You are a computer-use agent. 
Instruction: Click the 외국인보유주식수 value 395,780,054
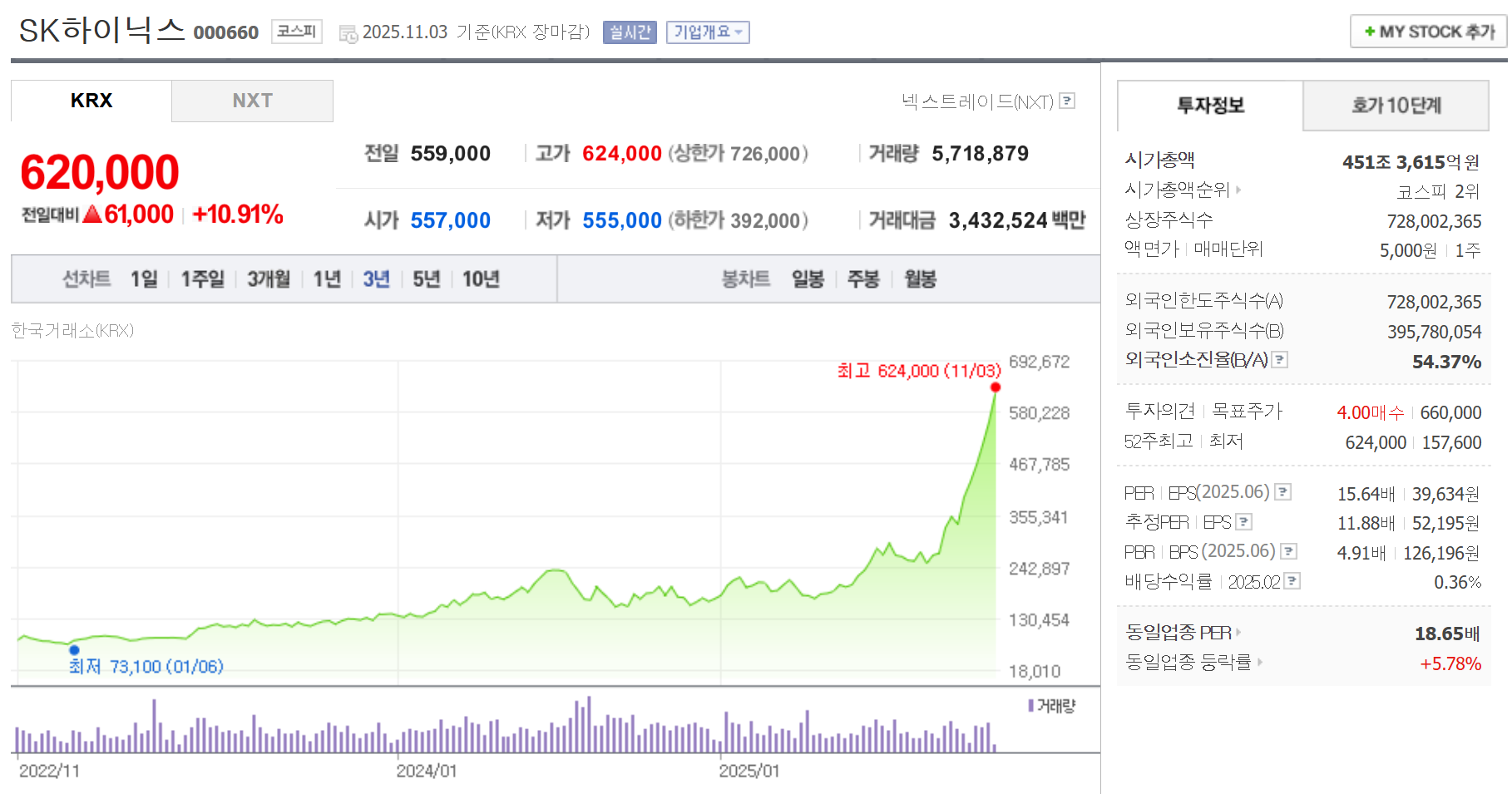point(1434,332)
